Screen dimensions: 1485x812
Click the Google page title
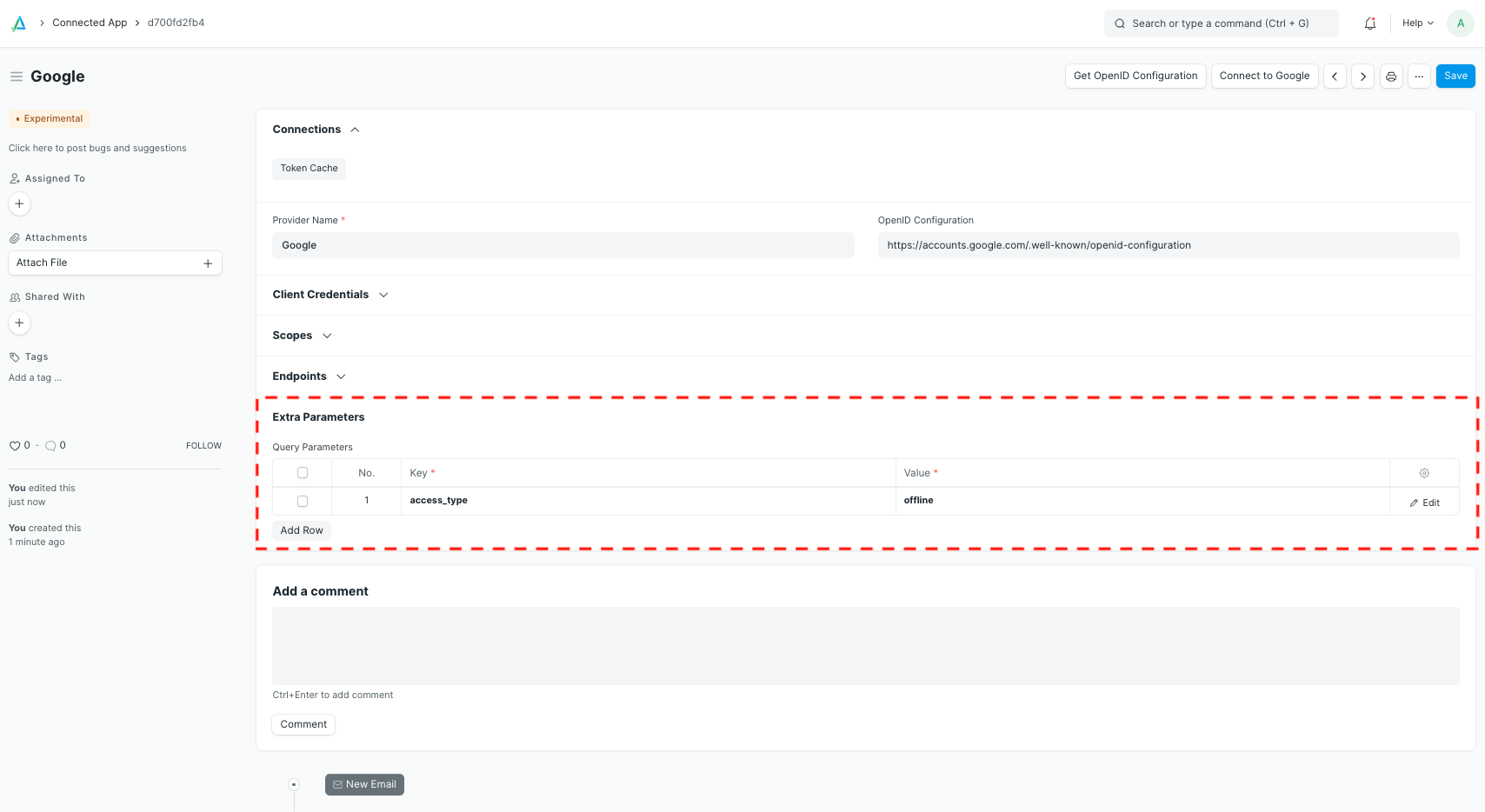[x=57, y=77]
